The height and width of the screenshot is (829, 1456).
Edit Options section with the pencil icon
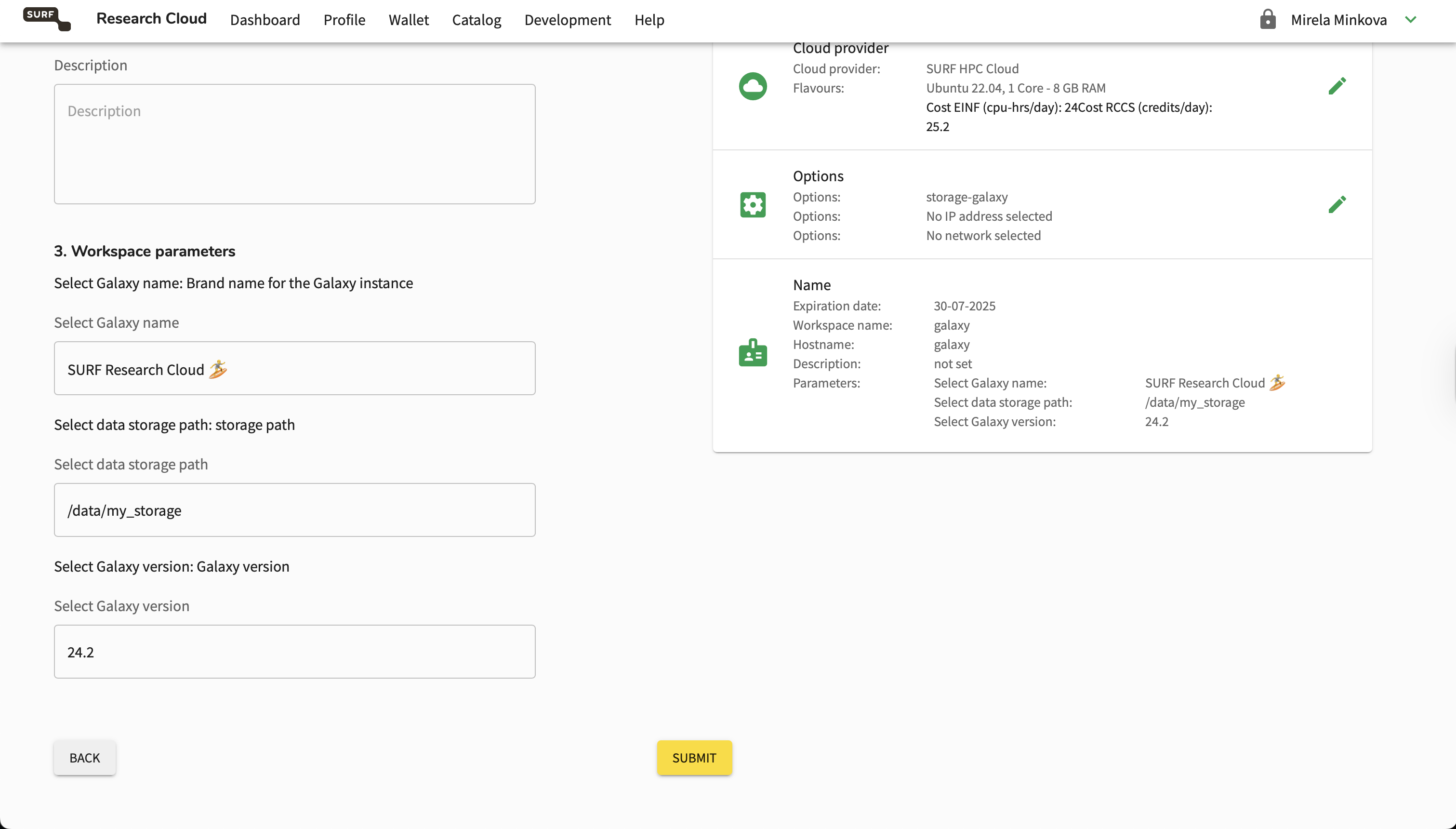1337,204
